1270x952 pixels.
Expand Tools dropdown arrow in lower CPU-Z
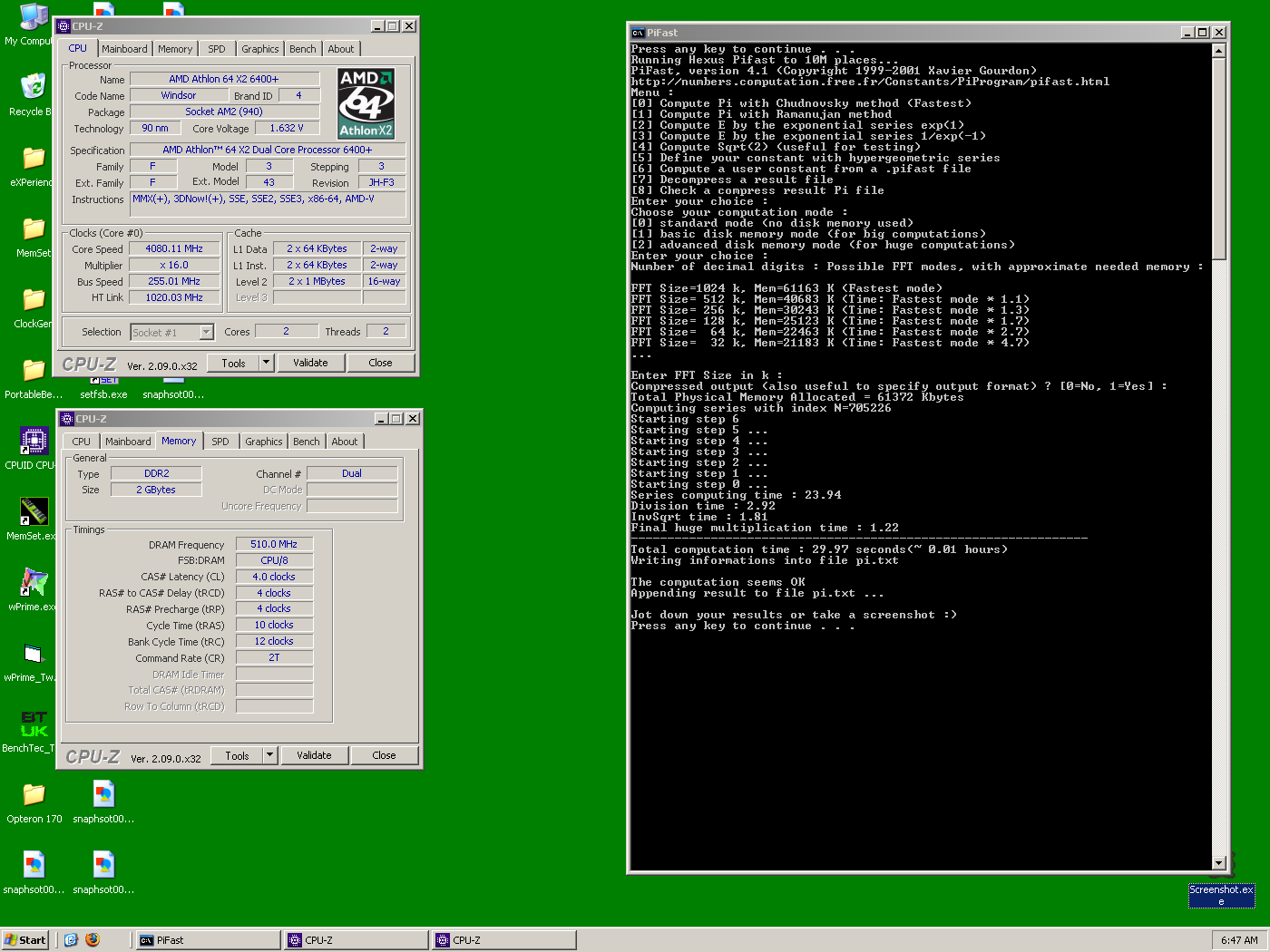click(x=270, y=755)
